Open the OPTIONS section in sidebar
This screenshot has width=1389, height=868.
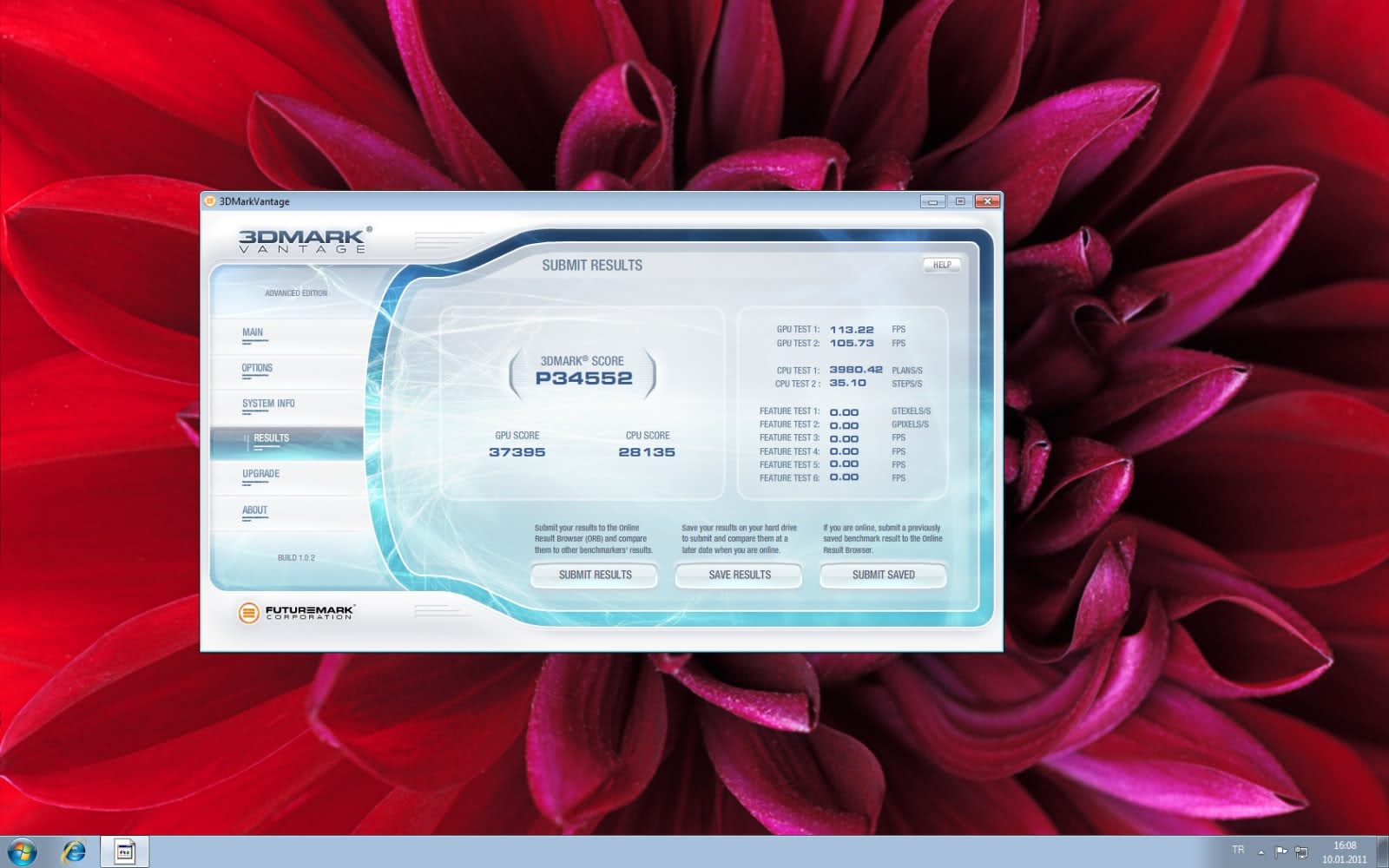click(257, 368)
